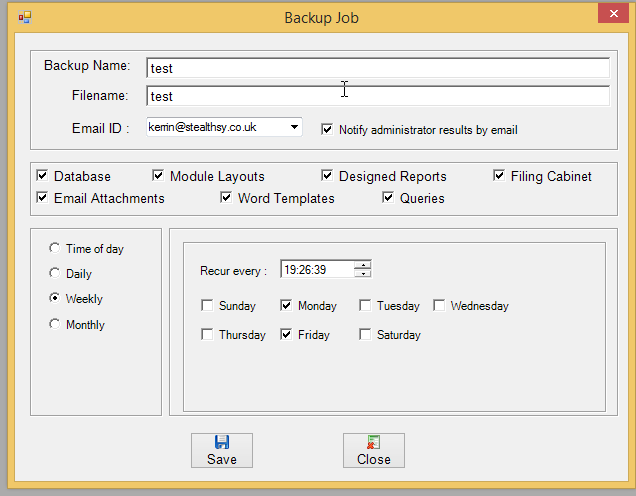Uncheck the Monday checkbox
This screenshot has width=636, height=496.
pyautogui.click(x=286, y=305)
